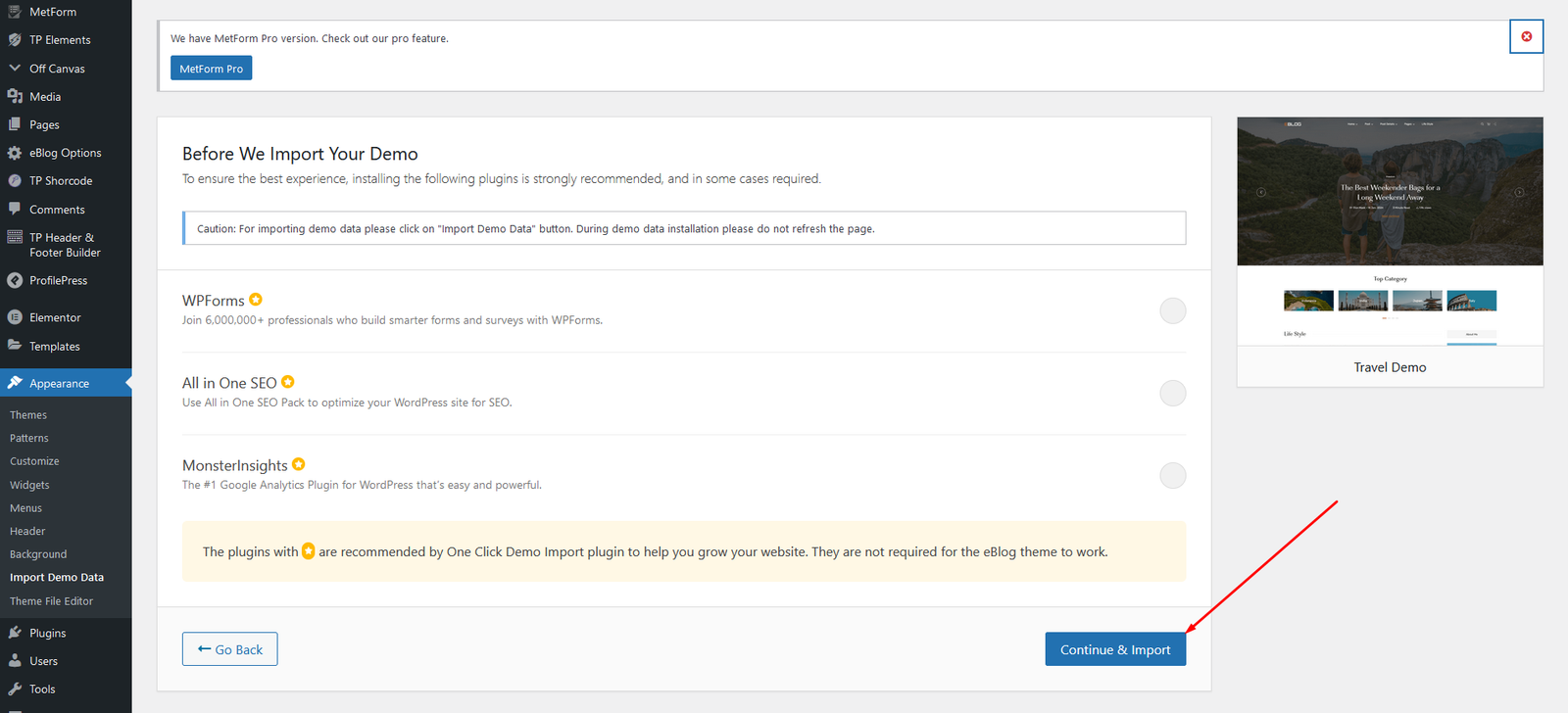Expand the Off Canvas chevron item

coord(15,69)
